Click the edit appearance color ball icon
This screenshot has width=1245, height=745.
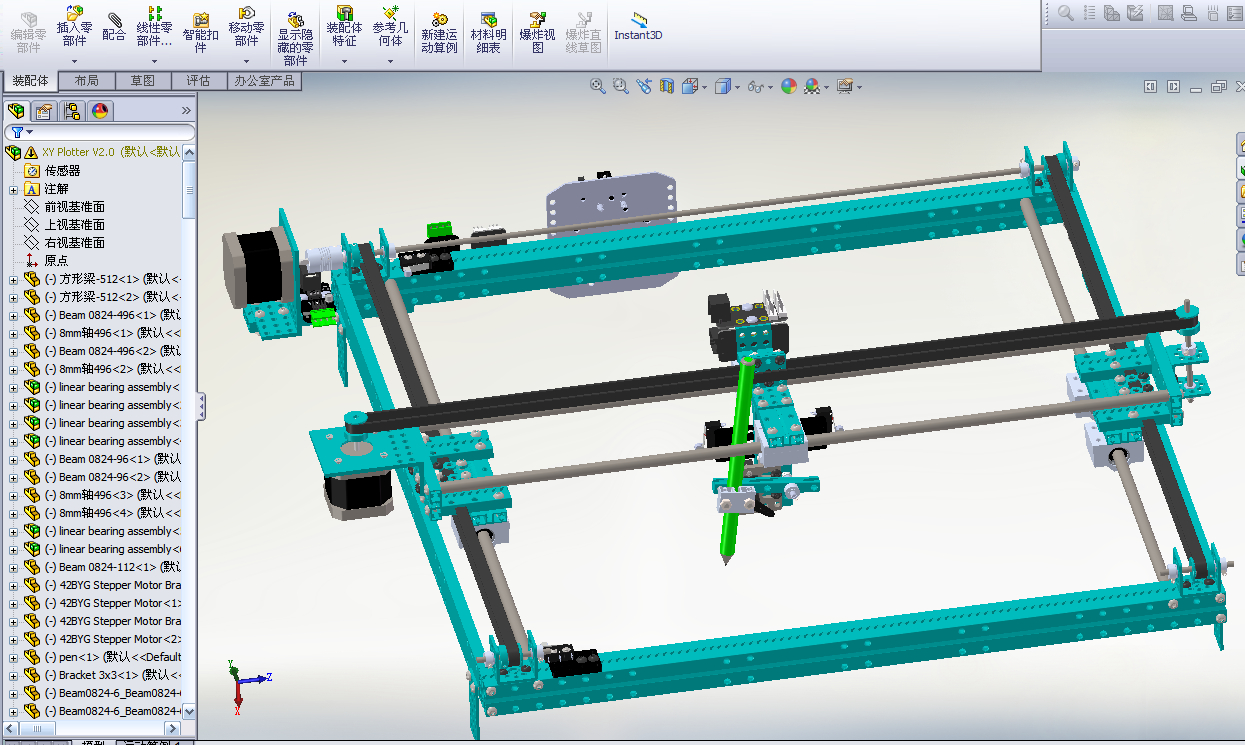point(789,86)
